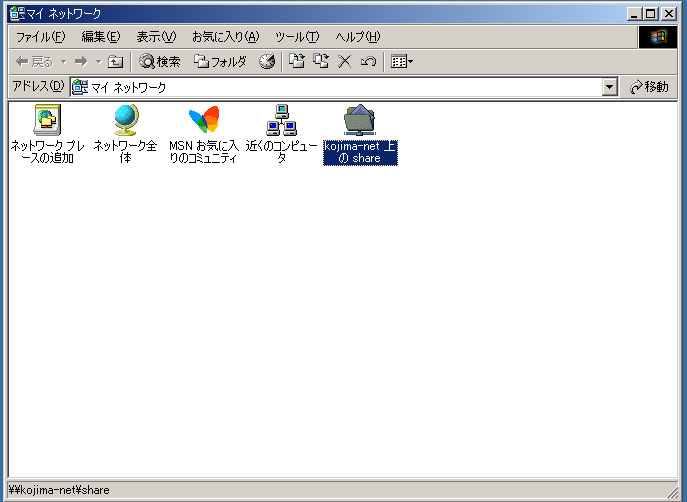The image size is (687, 502).
Task: Open the お気に入り(A) menu
Action: (x=226, y=37)
